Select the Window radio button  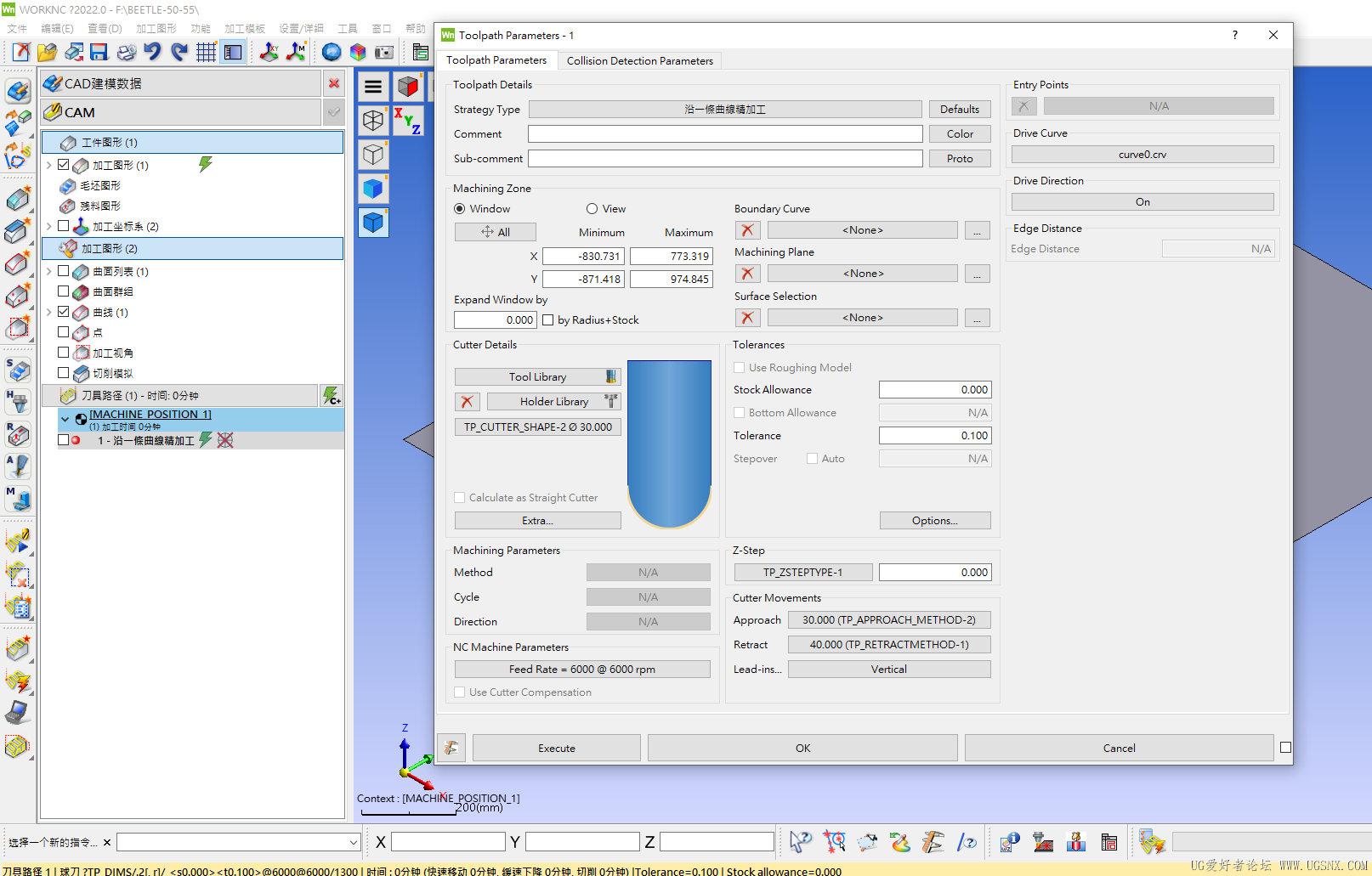pos(460,209)
